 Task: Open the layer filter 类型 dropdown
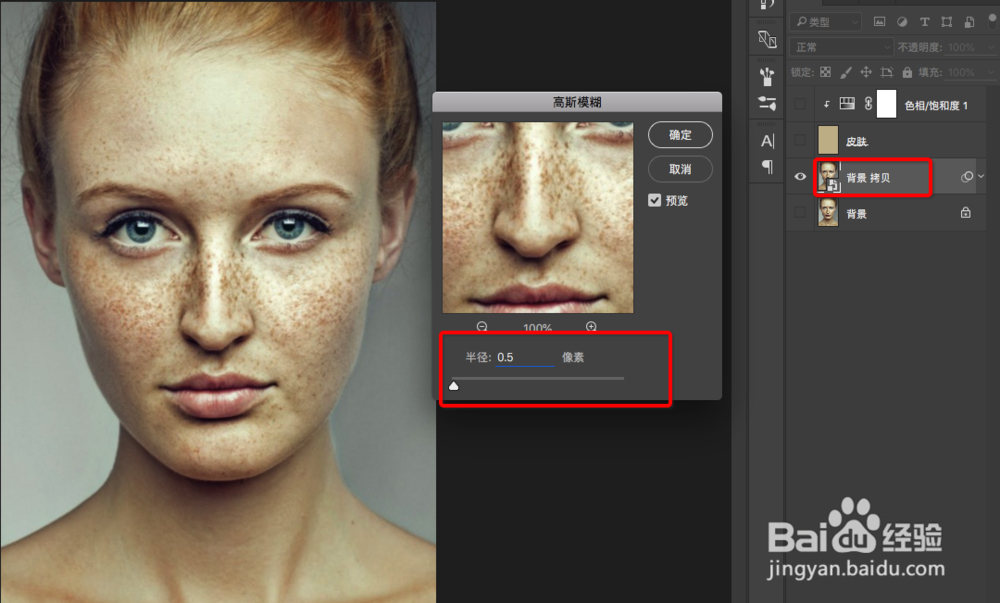[x=826, y=22]
